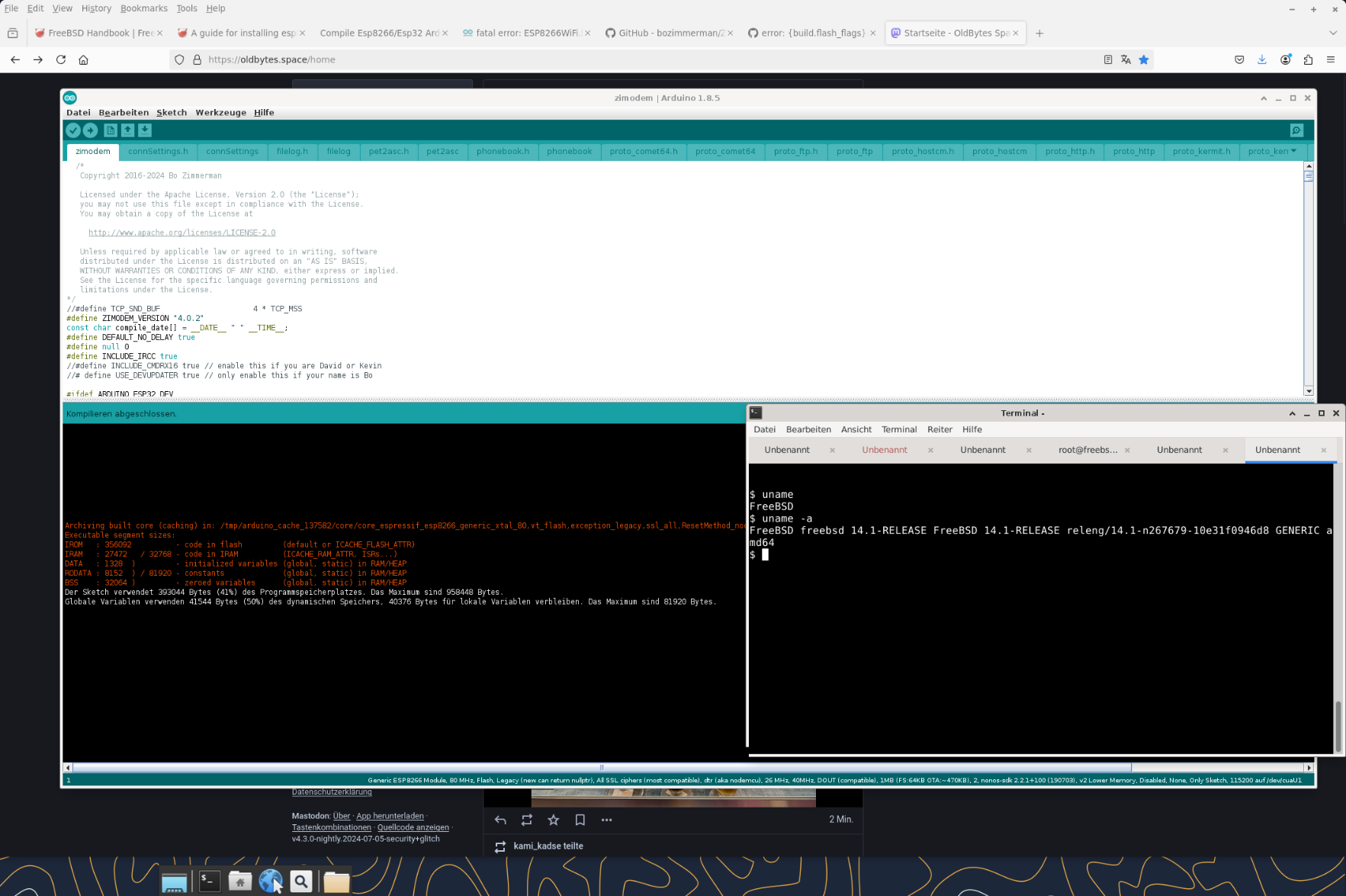Image resolution: width=1346 pixels, height=896 pixels.
Task: Bookmark the Mastodon post
Action: point(580,820)
